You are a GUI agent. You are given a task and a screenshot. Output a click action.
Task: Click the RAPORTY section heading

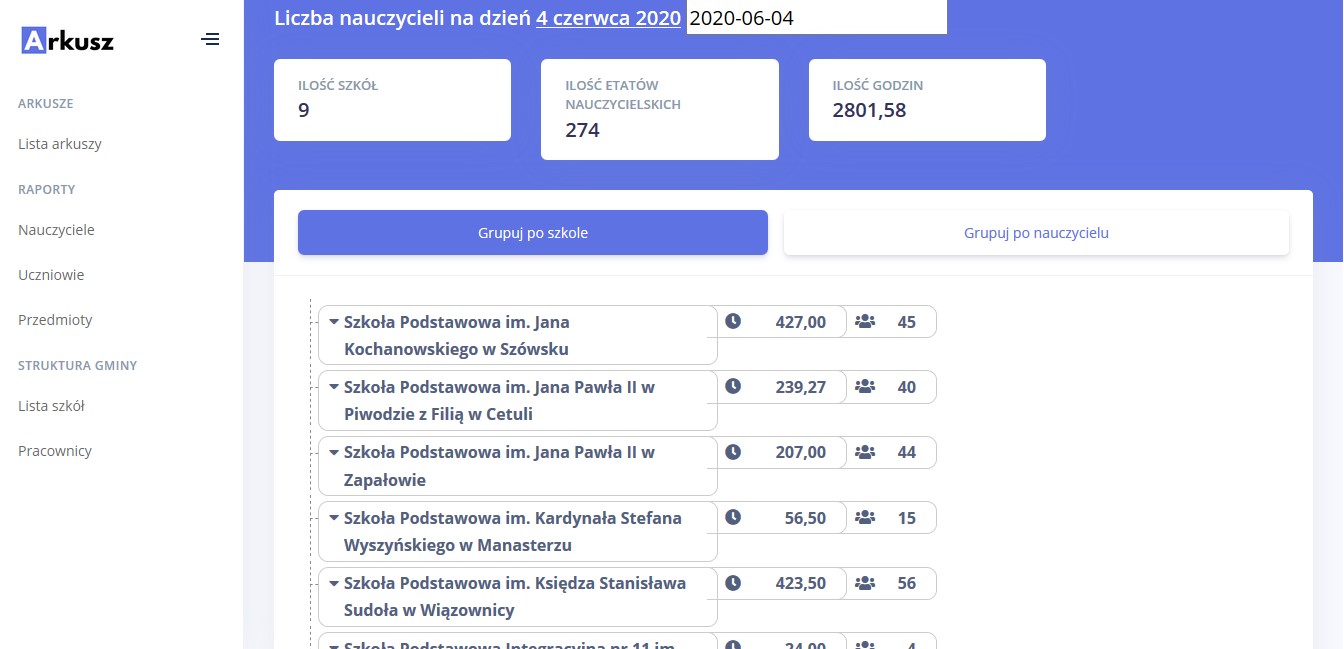point(47,189)
